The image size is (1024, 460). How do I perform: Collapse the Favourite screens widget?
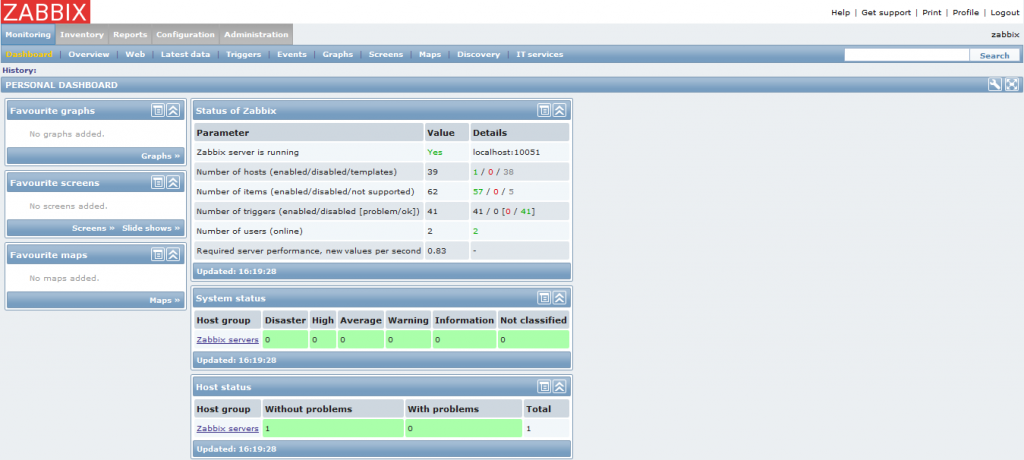pos(173,182)
